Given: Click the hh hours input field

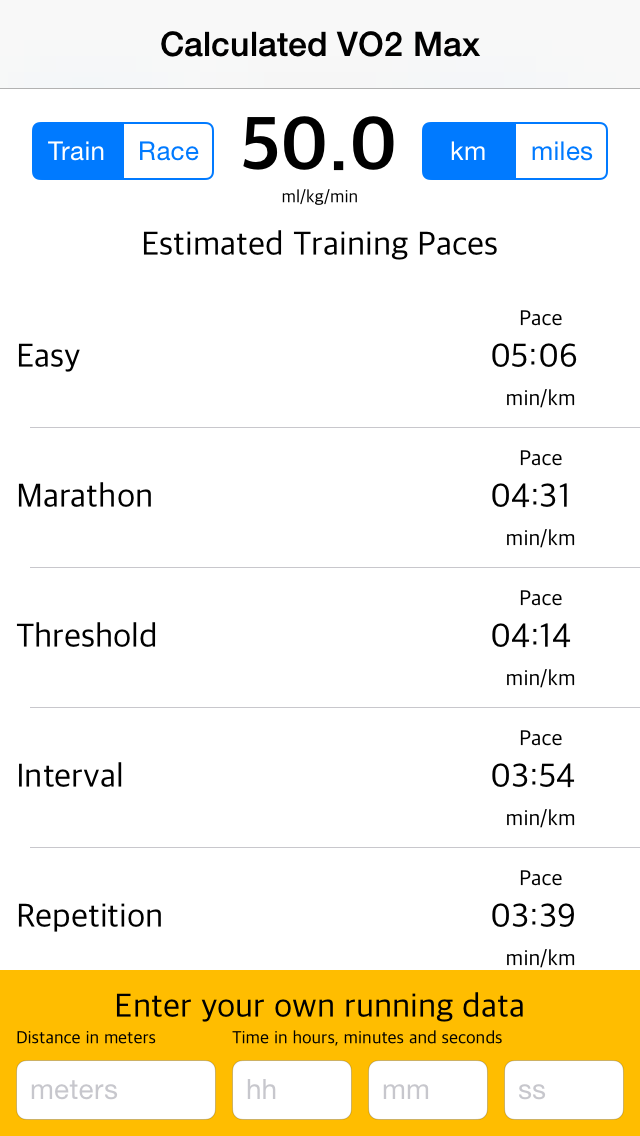Looking at the screenshot, I should 291,1090.
